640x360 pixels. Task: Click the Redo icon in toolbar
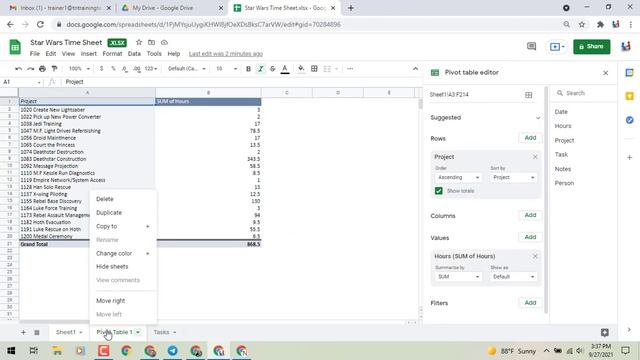31,69
